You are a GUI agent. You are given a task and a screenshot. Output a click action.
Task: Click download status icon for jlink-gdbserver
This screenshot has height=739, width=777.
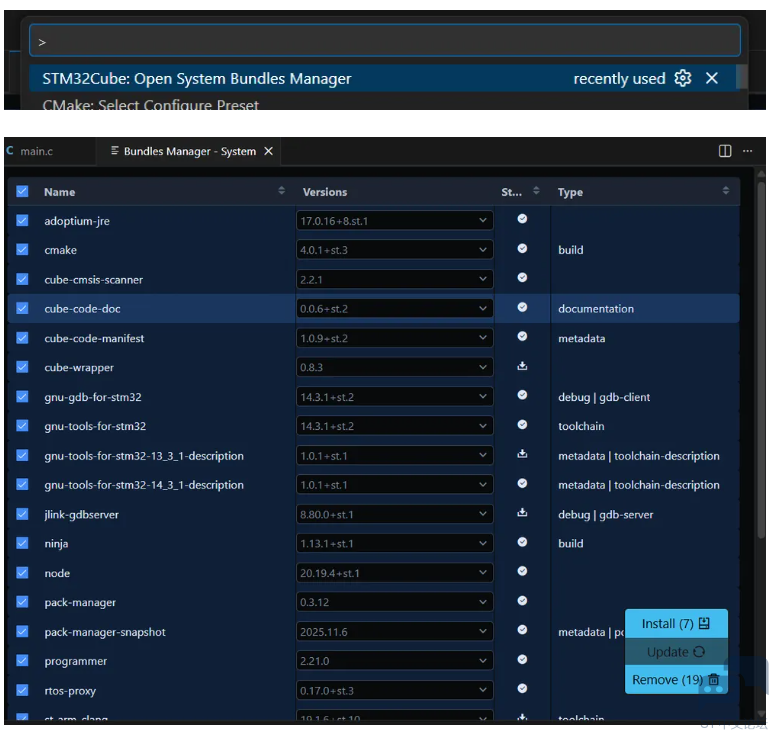click(522, 512)
